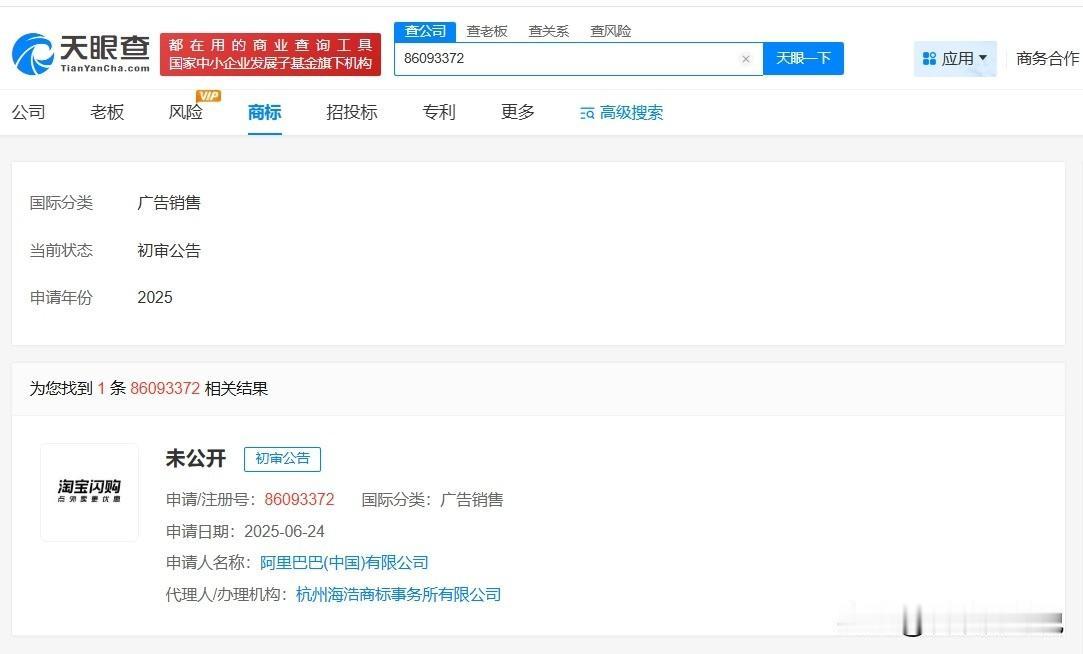The width and height of the screenshot is (1083, 654).
Task: Open the 未公开 trademark result title
Action: [195, 458]
